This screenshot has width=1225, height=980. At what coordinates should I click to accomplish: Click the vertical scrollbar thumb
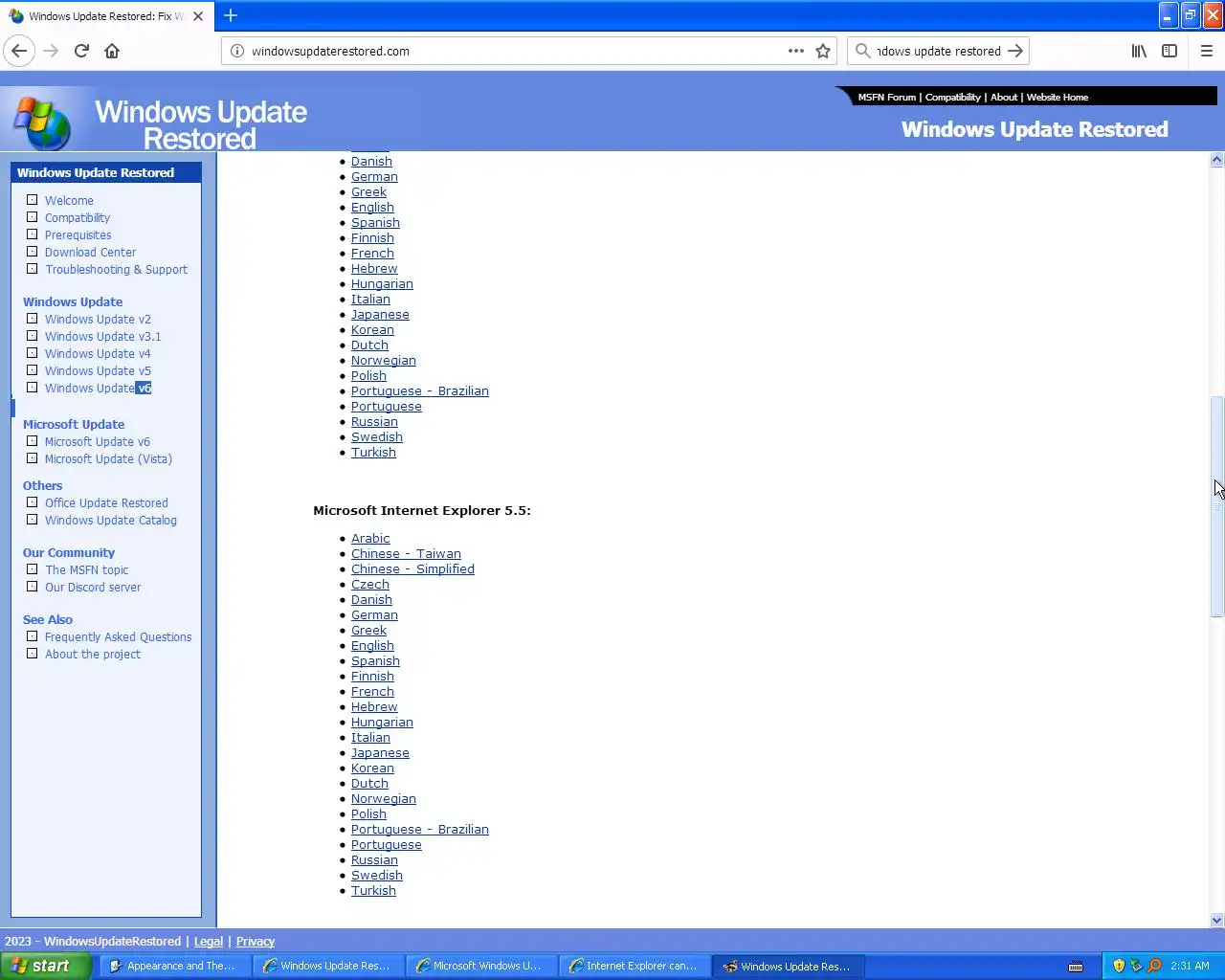pos(1216,506)
